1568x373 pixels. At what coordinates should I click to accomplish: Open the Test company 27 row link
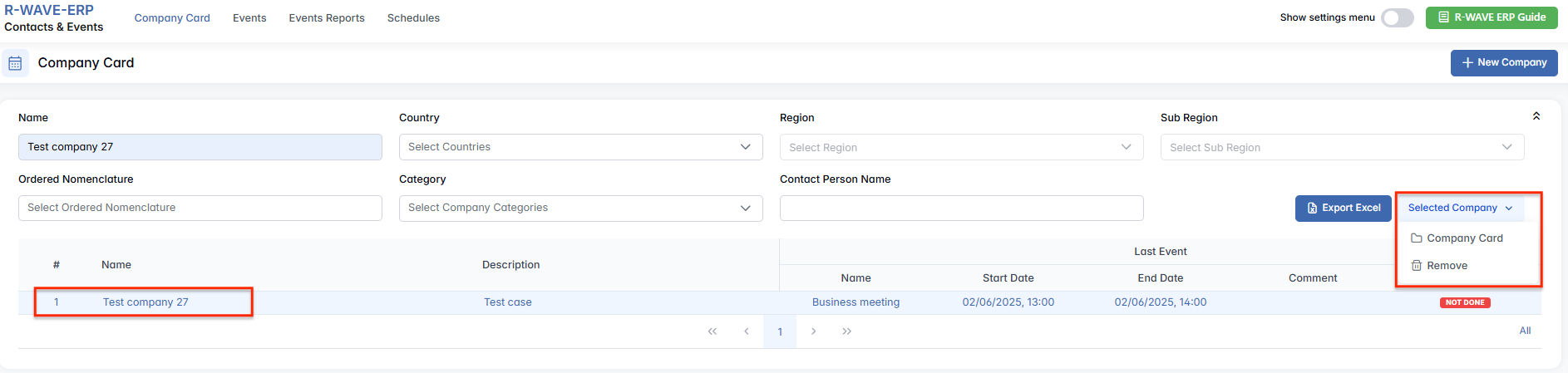tap(145, 302)
